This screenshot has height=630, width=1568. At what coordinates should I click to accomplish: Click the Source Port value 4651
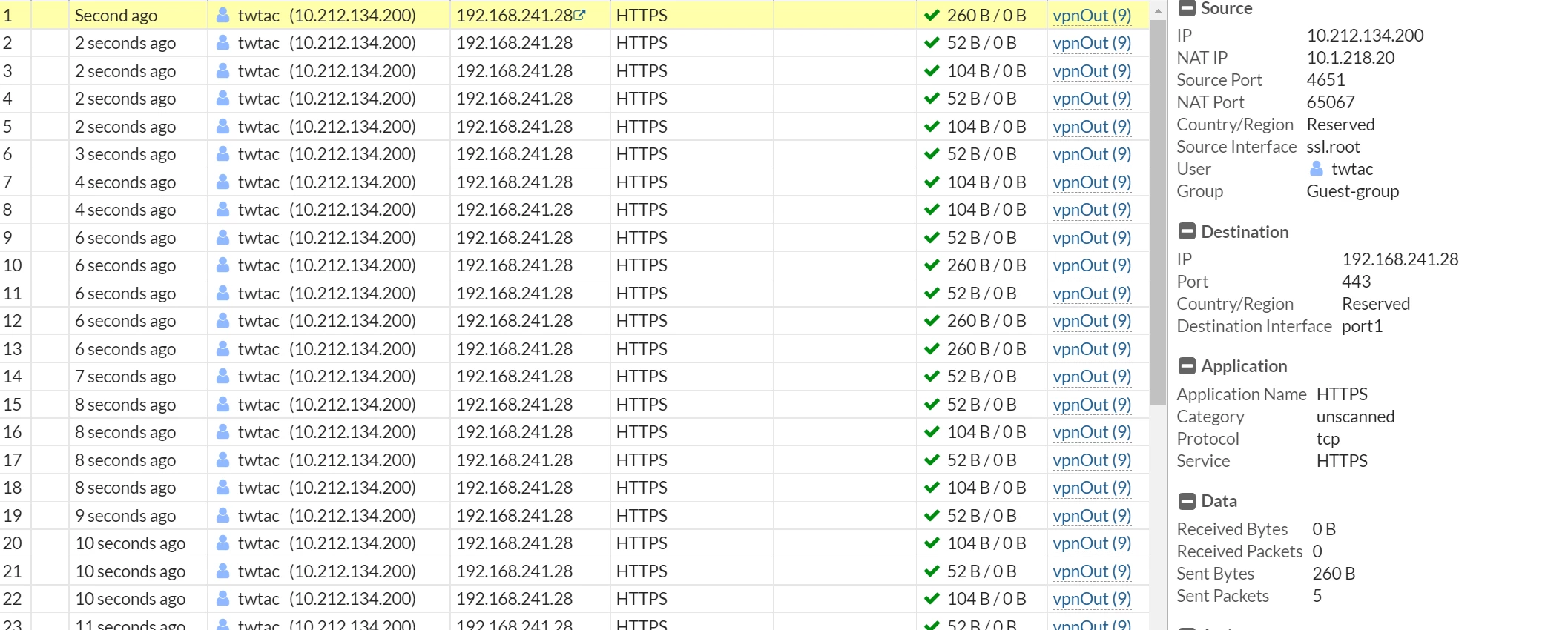[x=1325, y=80]
